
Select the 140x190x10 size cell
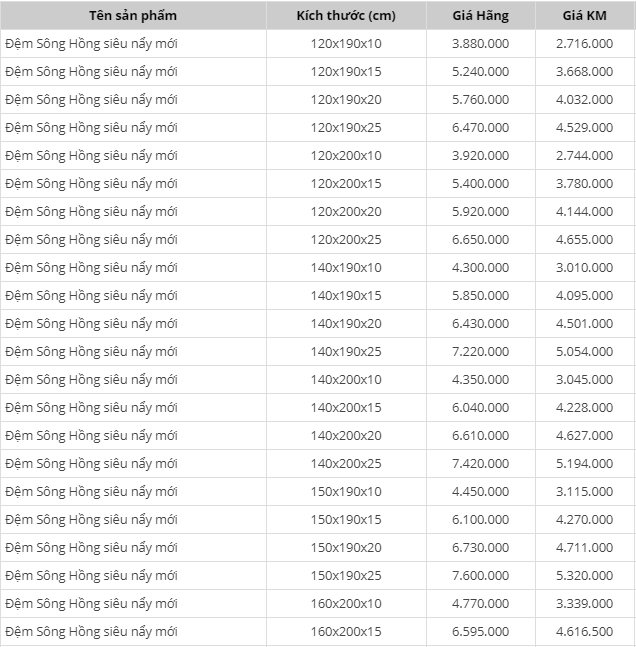pos(346,268)
